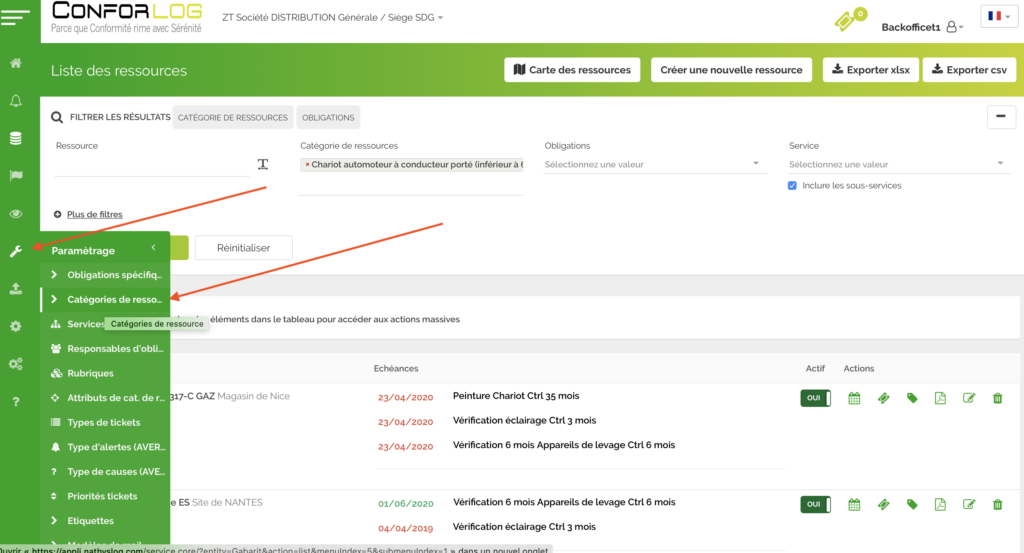Toggle 'Inclure les sous-services' checkbox

tap(792, 186)
